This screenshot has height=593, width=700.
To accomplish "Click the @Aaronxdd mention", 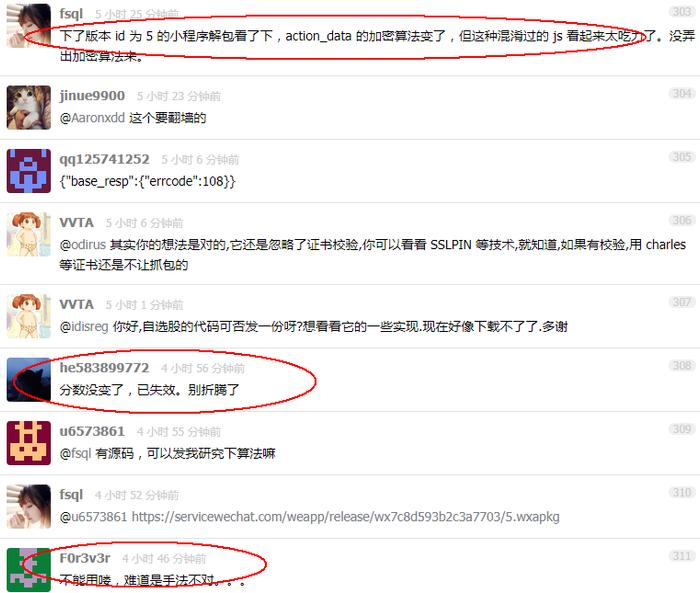I will (92, 118).
